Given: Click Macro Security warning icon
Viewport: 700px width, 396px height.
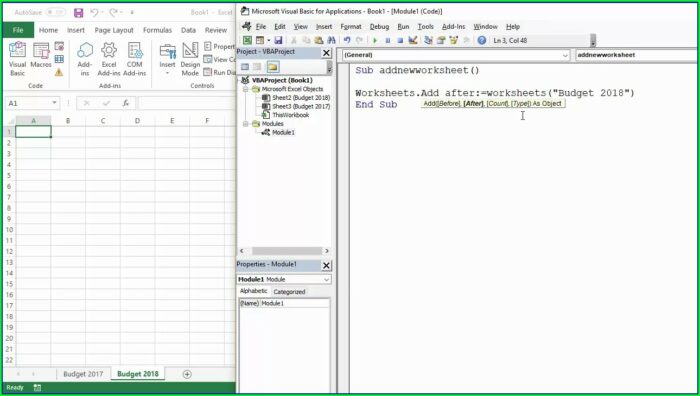Looking at the screenshot, I should [x=59, y=72].
